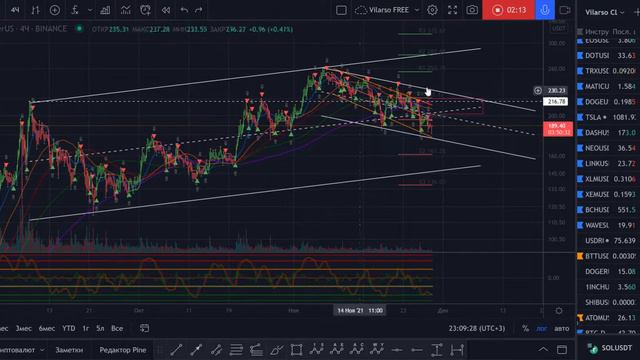Viewport: 640px width, 360px height.
Task: Maximize the bottom panel window icon
Action: [562, 350]
